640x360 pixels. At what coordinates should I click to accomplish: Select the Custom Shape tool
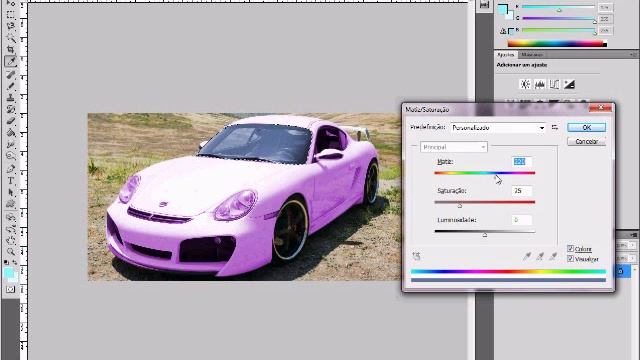[11, 204]
